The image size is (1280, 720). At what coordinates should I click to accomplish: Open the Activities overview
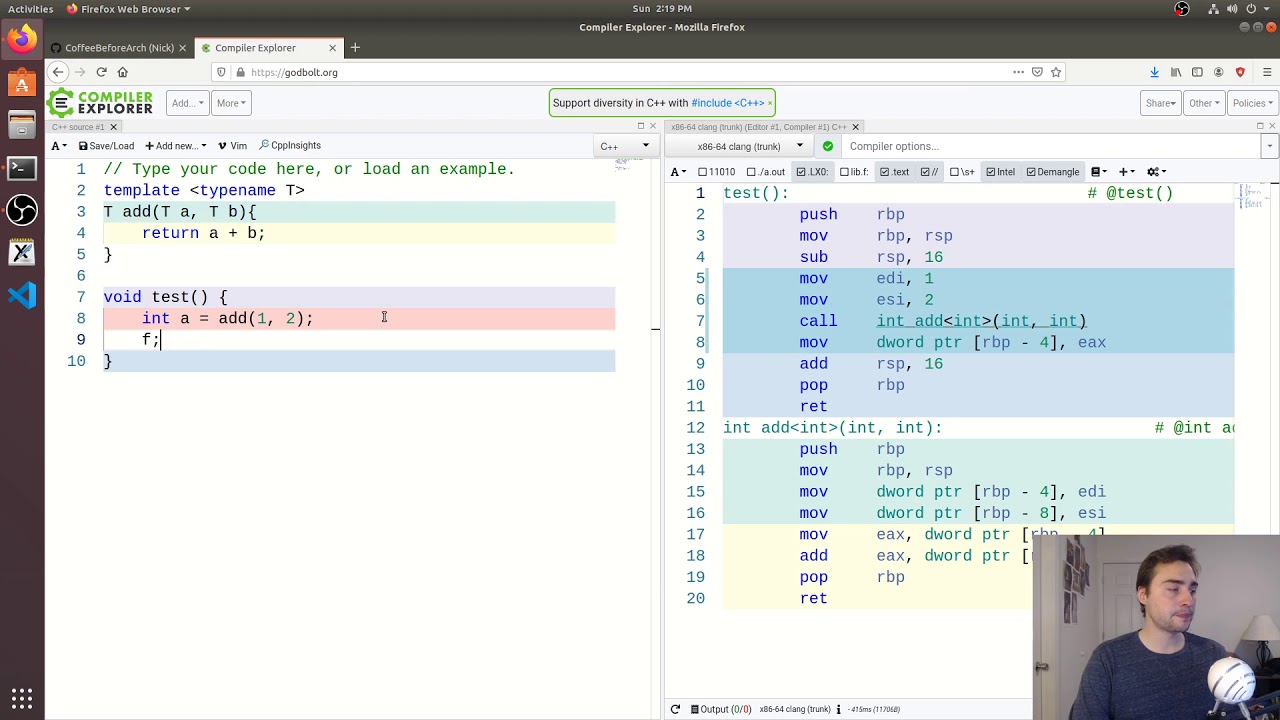[30, 9]
